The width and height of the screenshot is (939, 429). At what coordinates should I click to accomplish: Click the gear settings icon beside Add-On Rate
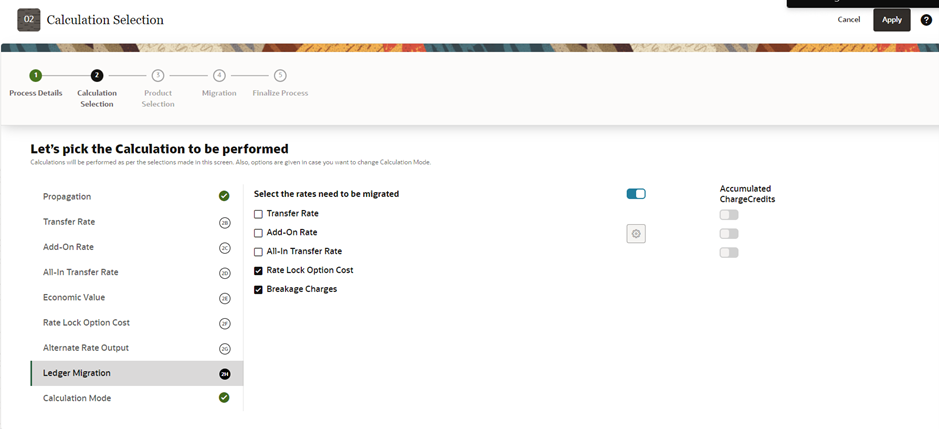(x=636, y=234)
